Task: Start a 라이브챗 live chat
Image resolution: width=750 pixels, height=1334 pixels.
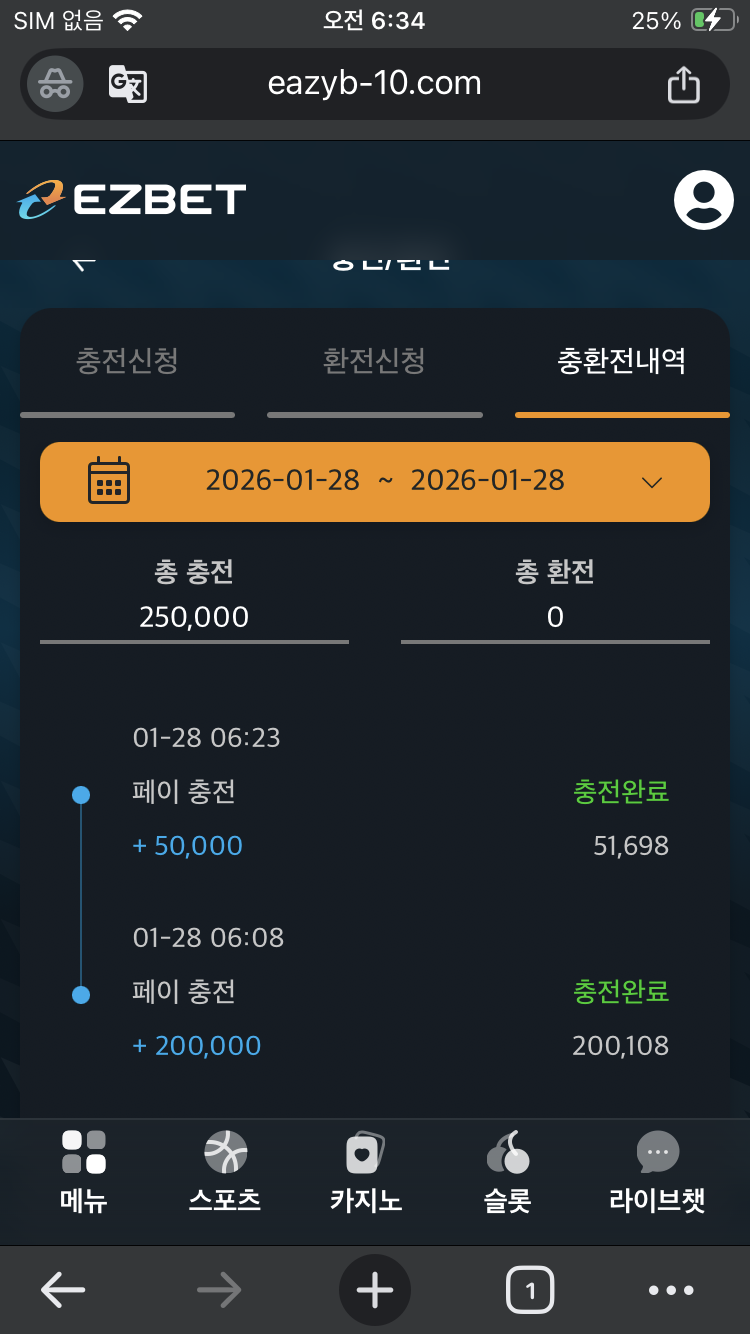Action: (x=657, y=1153)
